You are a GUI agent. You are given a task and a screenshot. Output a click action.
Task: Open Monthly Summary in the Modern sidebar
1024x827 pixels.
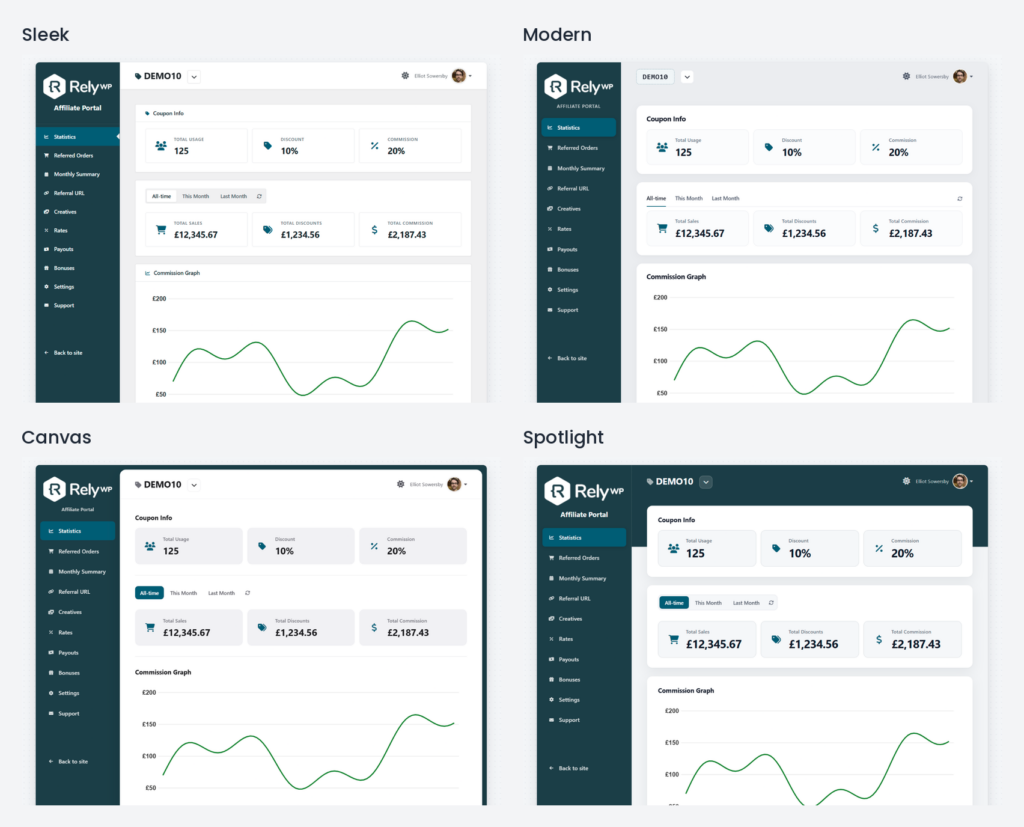tap(579, 169)
